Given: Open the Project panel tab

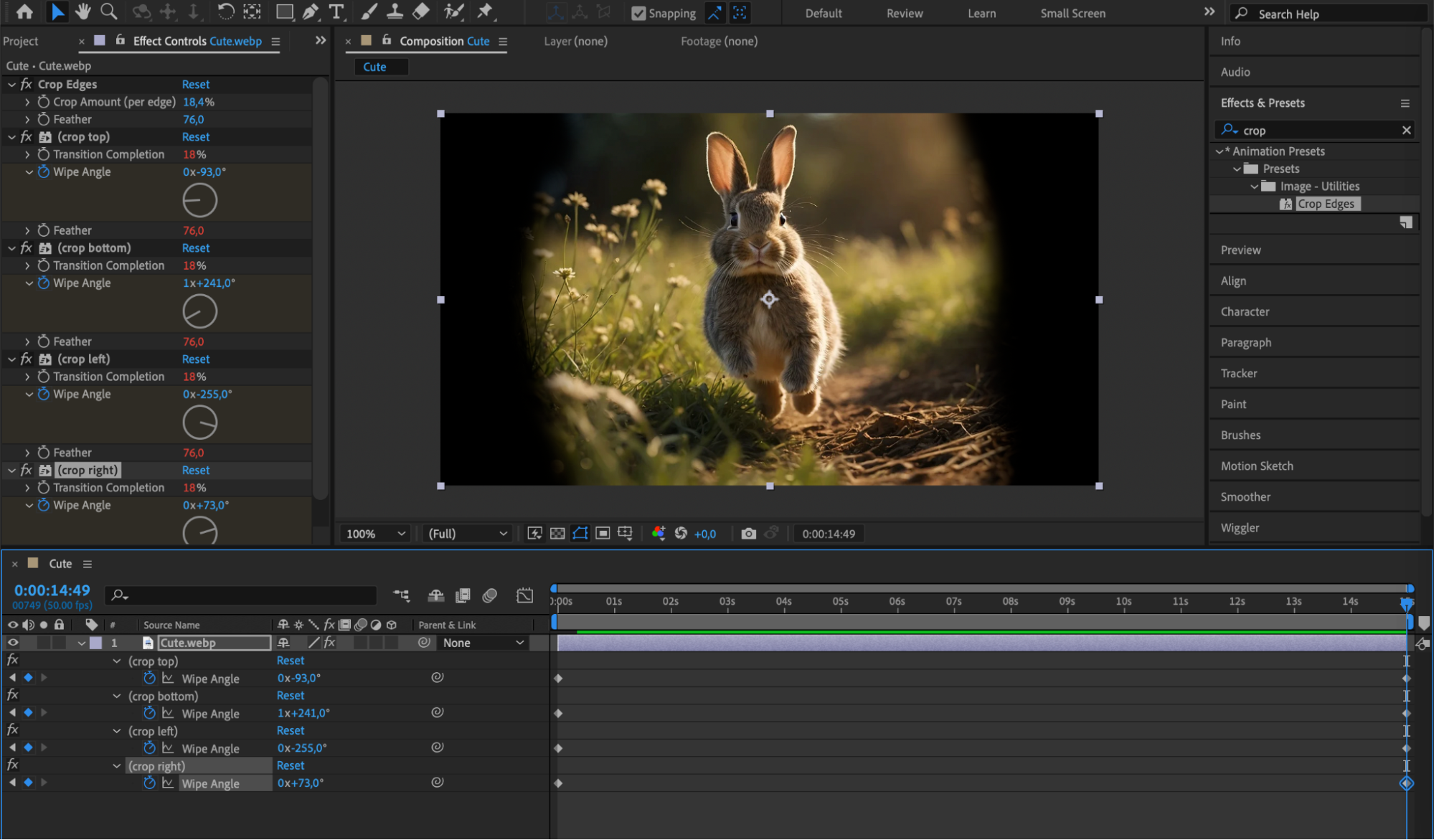Looking at the screenshot, I should click(21, 42).
